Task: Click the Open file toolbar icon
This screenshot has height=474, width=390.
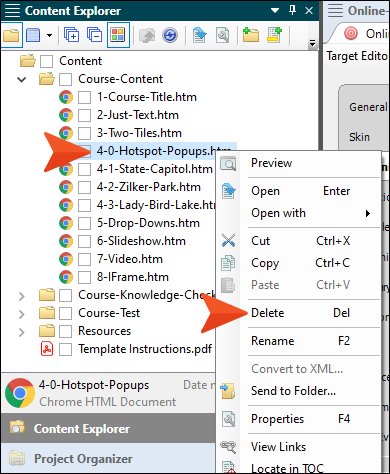Action: (x=199, y=35)
